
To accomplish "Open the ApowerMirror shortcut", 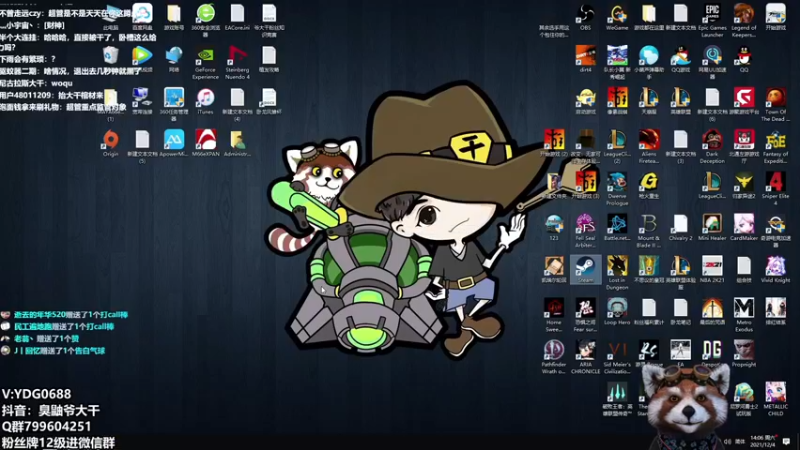I will (x=174, y=143).
